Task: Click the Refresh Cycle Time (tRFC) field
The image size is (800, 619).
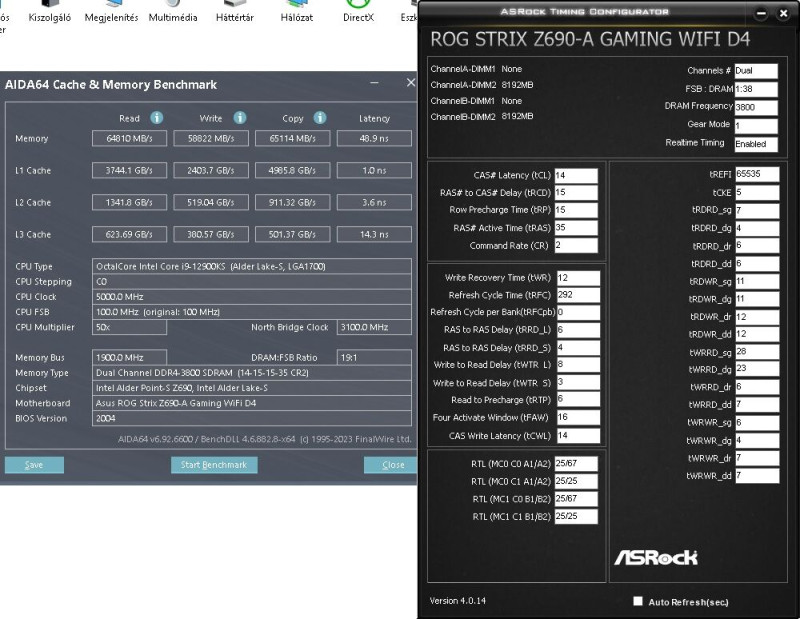Action: point(579,295)
